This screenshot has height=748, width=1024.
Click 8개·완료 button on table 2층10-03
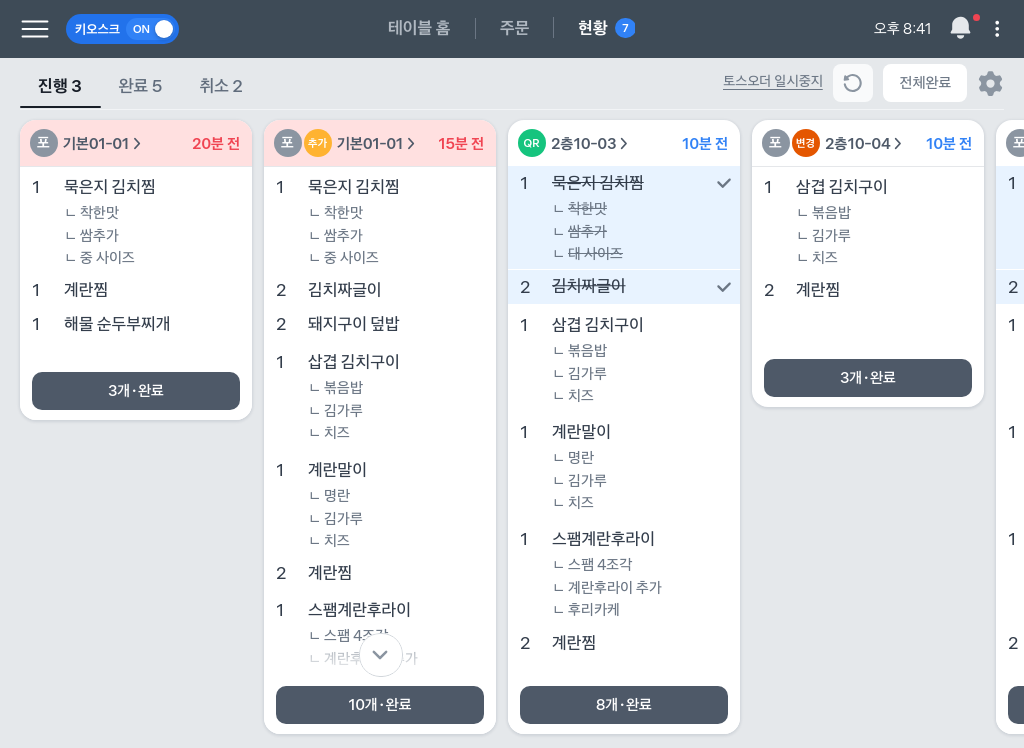pos(623,704)
